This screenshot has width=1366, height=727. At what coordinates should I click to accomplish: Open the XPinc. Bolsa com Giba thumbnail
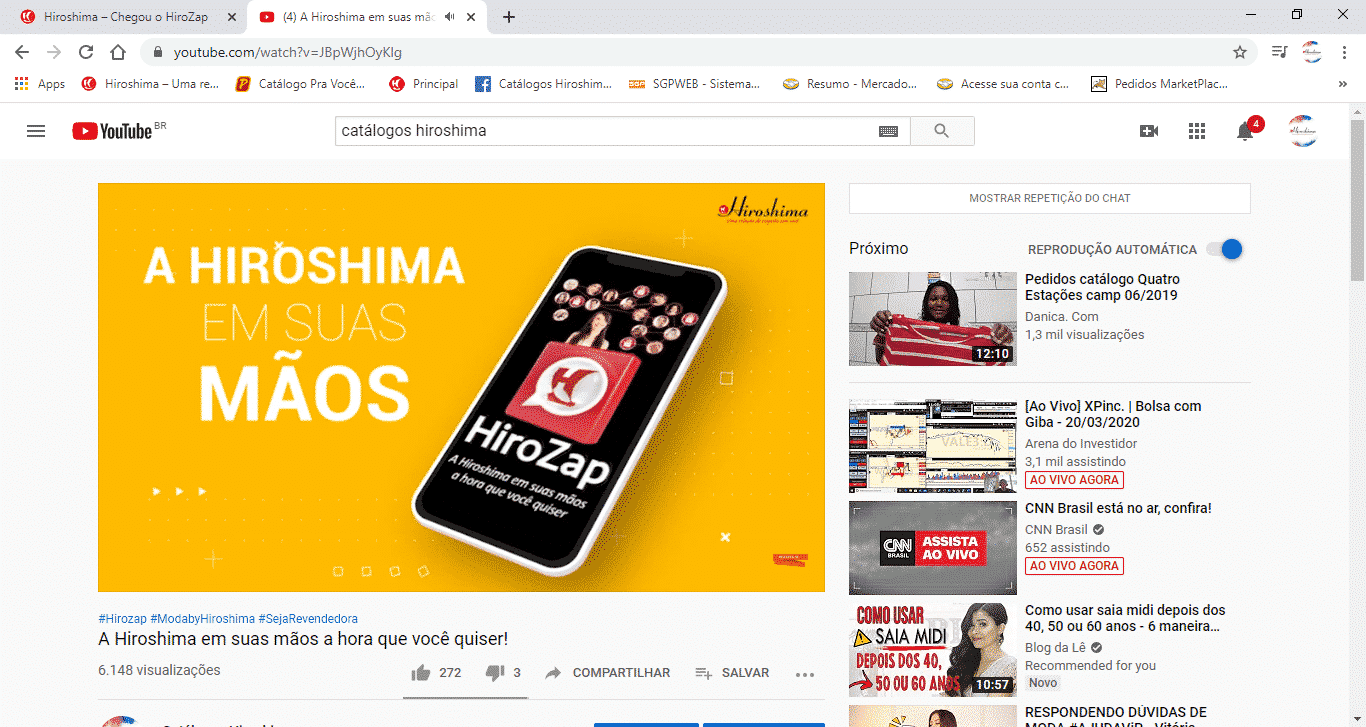(933, 447)
